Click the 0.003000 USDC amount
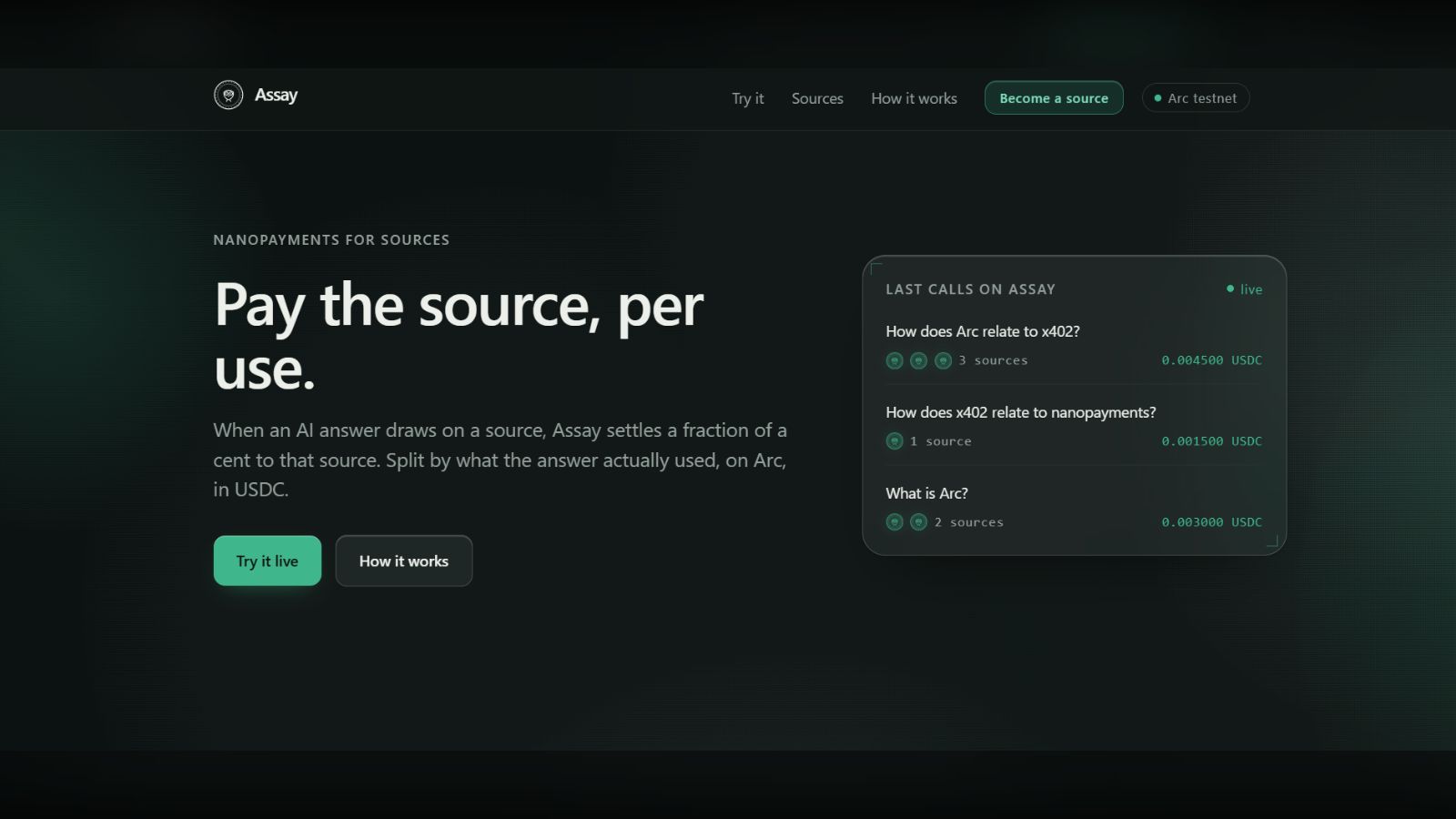 pos(1211,522)
